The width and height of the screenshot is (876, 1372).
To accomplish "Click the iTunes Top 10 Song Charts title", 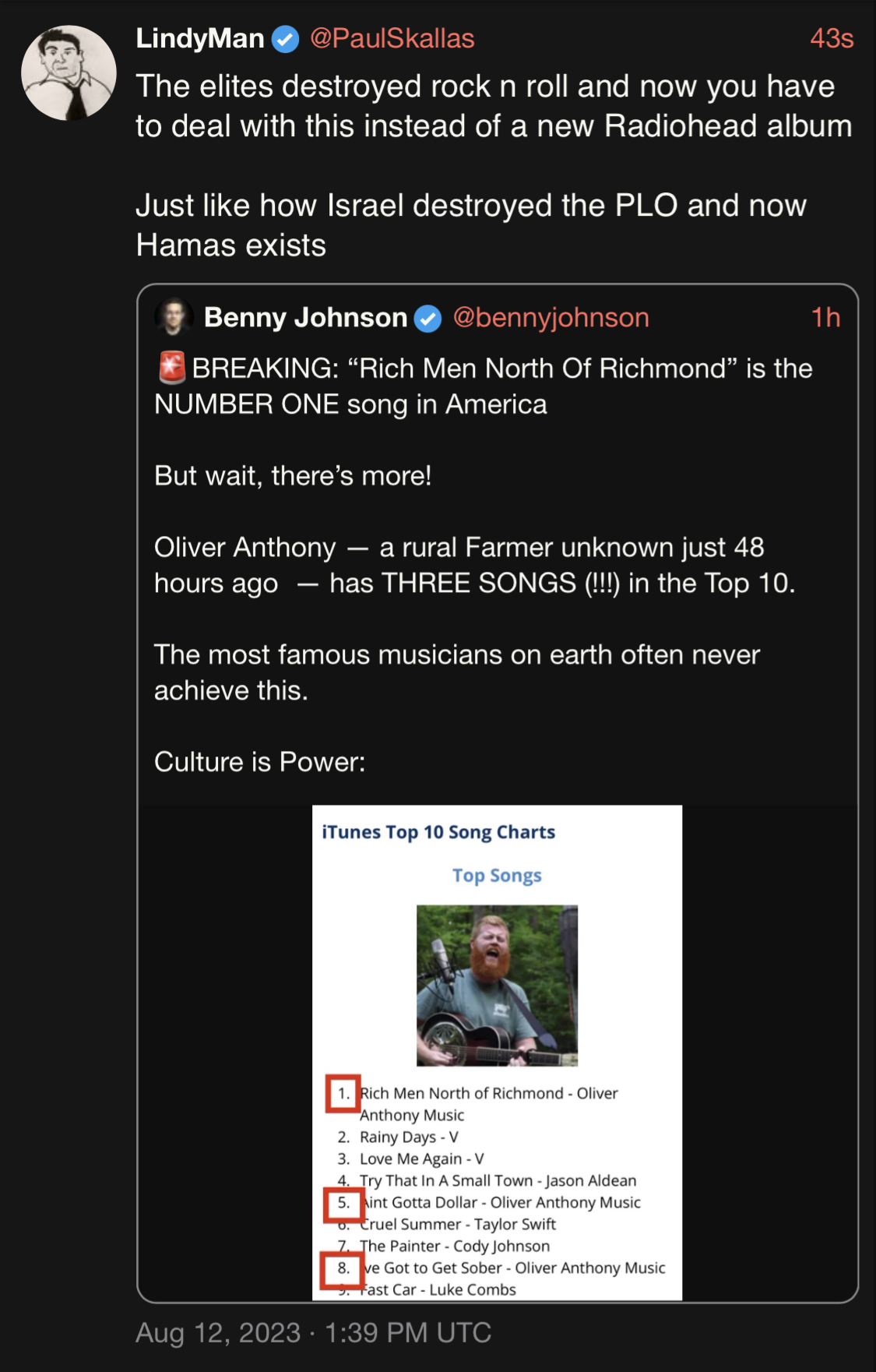I will pos(438,832).
